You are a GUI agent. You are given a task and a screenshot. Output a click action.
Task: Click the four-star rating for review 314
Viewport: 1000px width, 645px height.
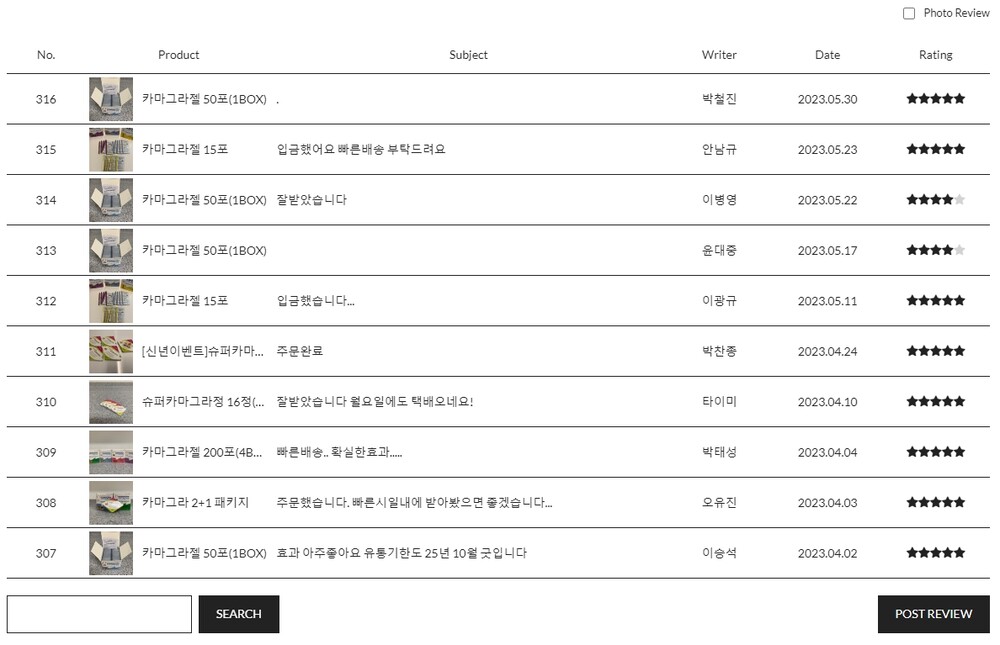coord(936,200)
